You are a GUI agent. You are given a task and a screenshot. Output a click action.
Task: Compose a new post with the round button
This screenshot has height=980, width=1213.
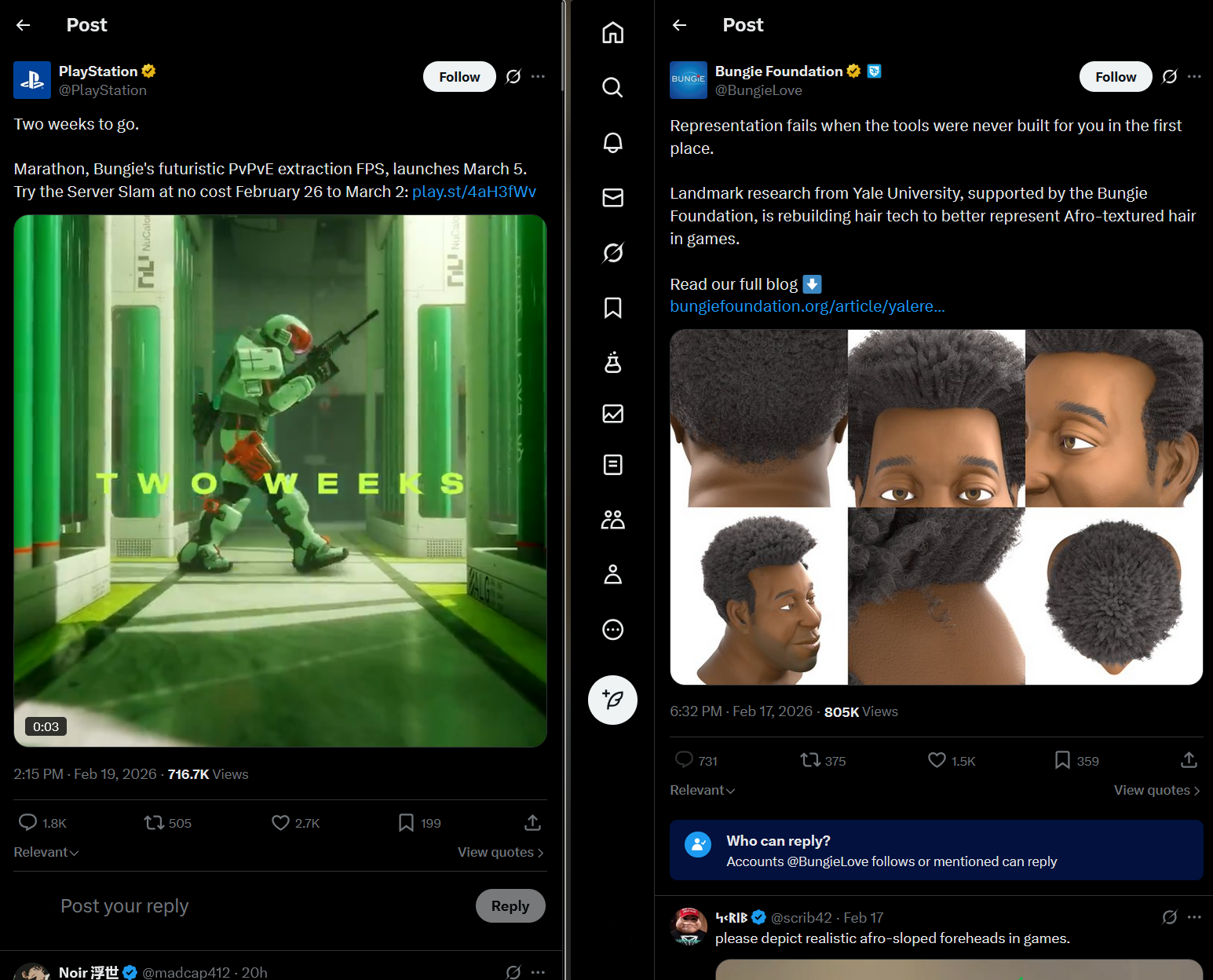612,700
